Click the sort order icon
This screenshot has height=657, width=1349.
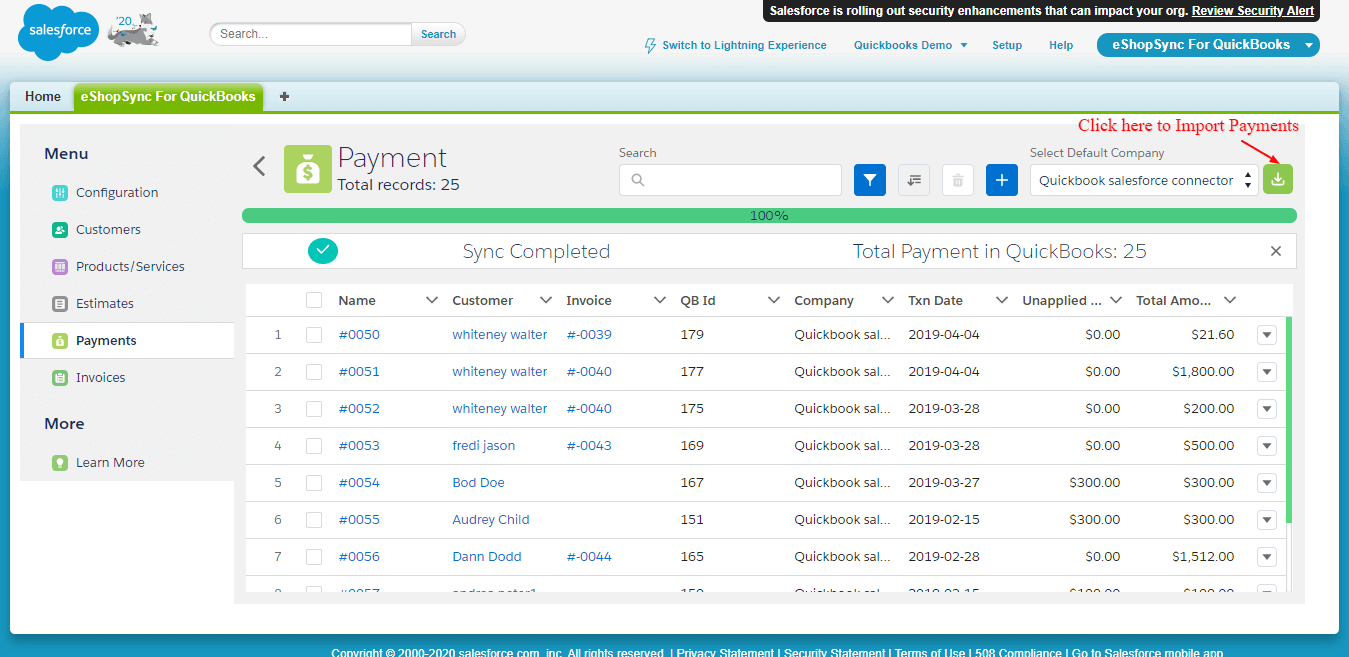tap(913, 180)
